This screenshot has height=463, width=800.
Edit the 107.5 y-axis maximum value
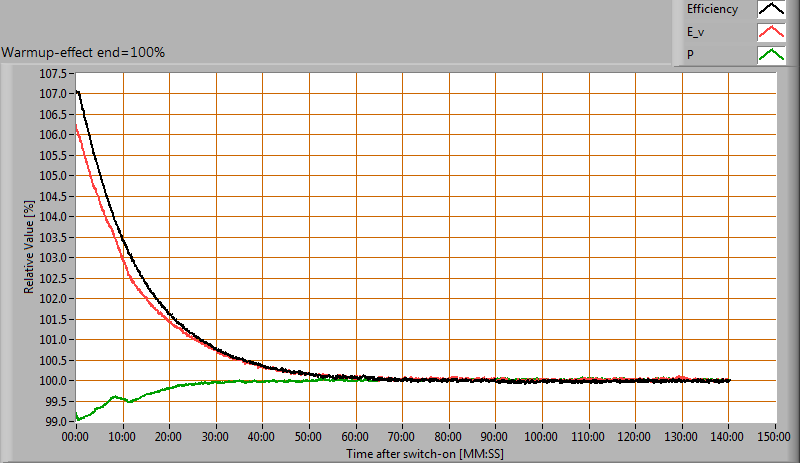point(54,74)
